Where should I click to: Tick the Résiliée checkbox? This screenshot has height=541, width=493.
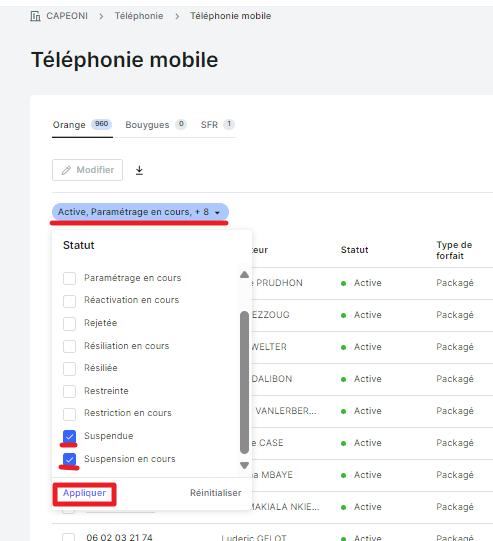(69, 368)
